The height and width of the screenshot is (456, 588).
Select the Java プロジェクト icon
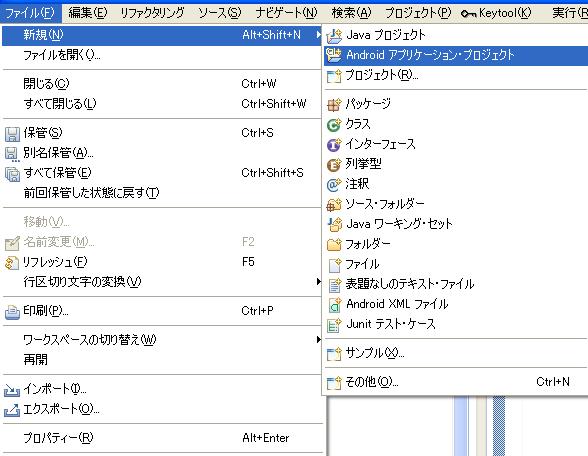(x=334, y=36)
